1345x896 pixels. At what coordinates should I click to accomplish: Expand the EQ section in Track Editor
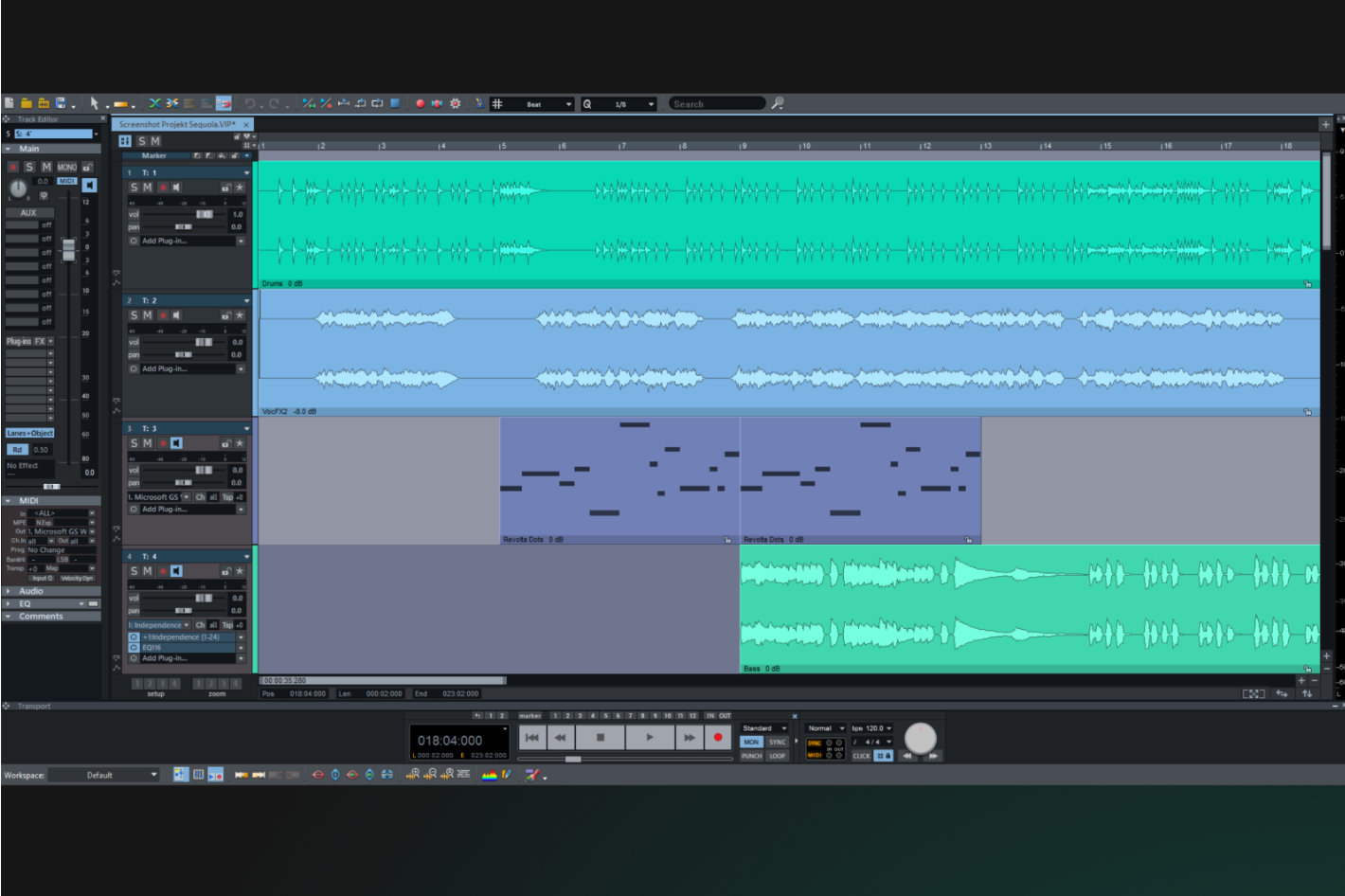click(9, 603)
